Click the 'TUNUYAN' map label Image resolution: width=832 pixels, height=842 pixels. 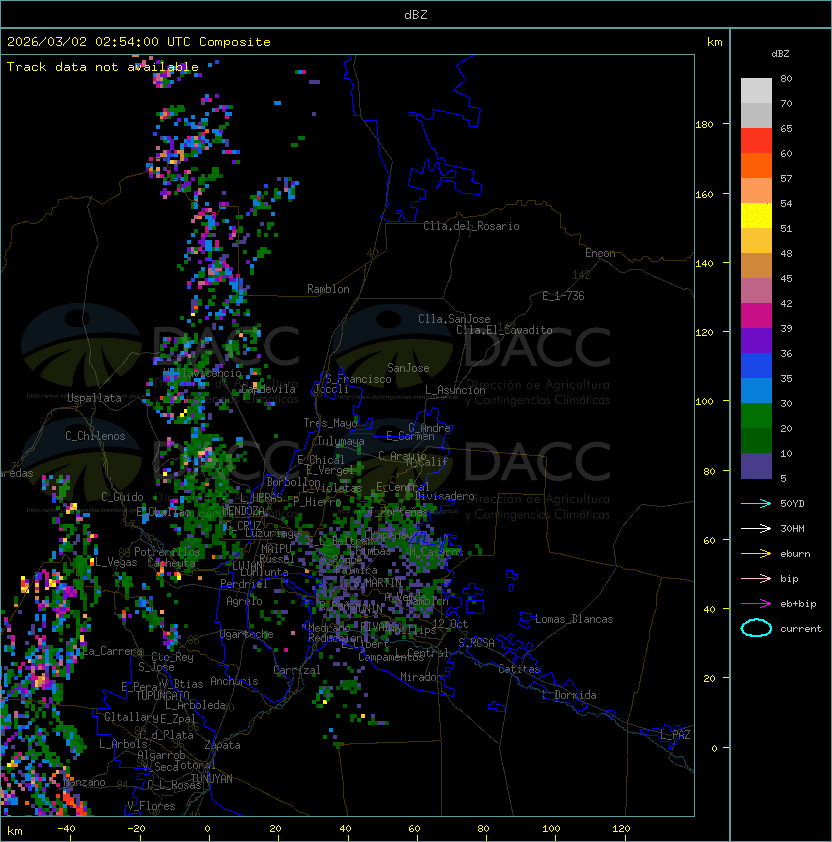212,779
